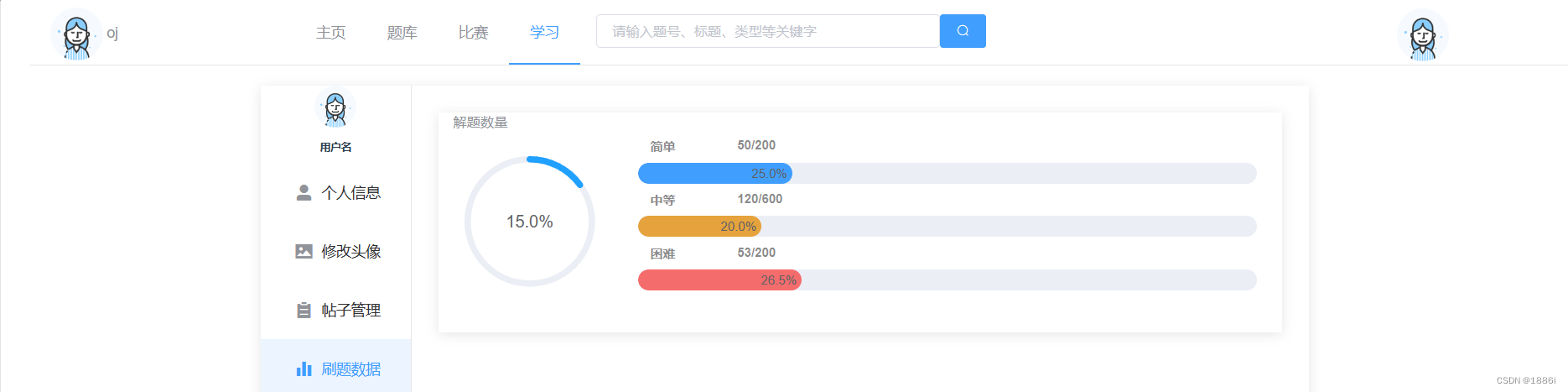Image resolution: width=1568 pixels, height=392 pixels.
Task: Click the 中等 difficulty label
Action: (x=662, y=200)
